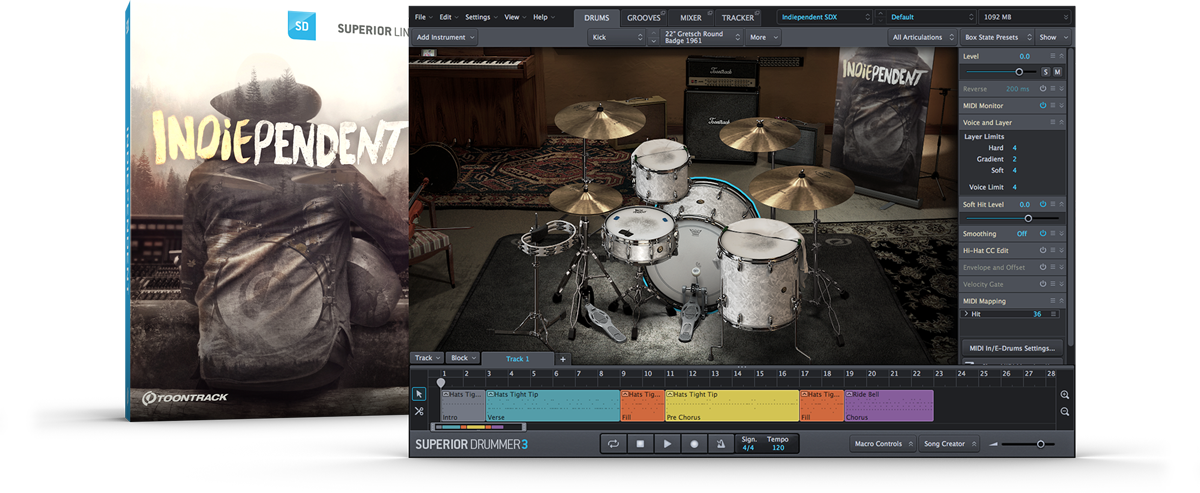Viewport: 1200px width, 493px height.
Task: Select the scissors cut tool
Action: pyautogui.click(x=419, y=411)
